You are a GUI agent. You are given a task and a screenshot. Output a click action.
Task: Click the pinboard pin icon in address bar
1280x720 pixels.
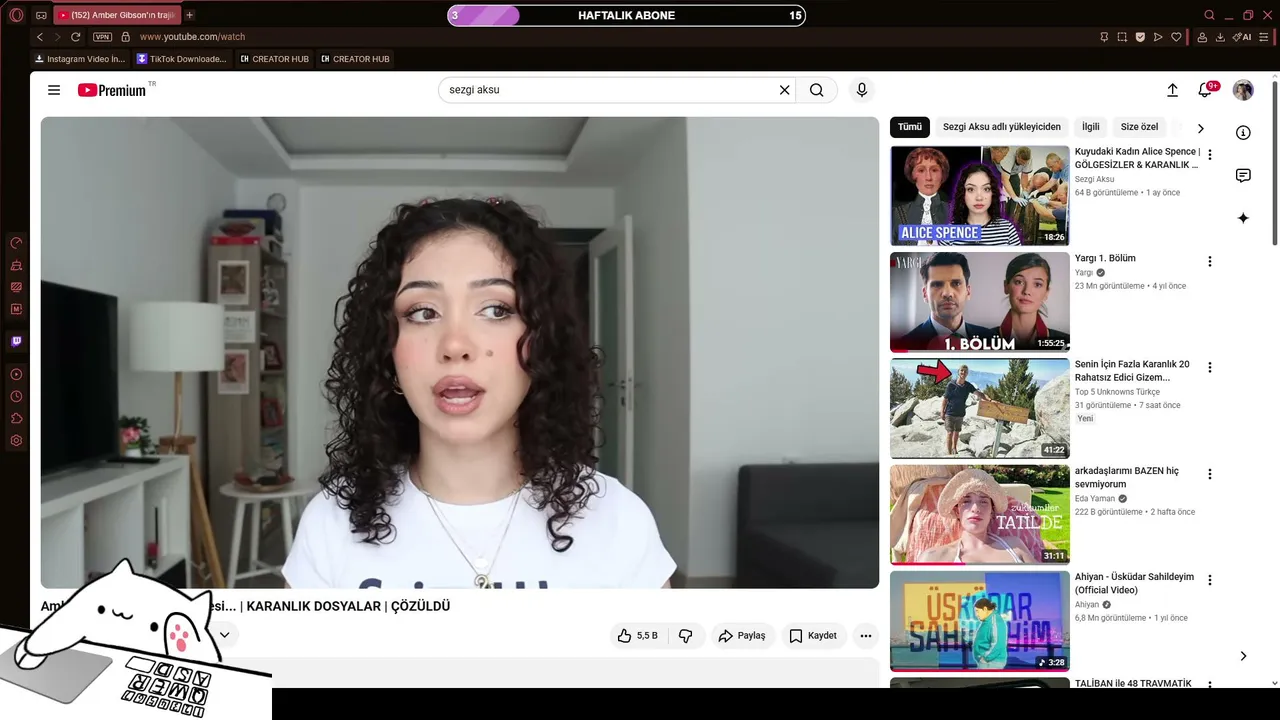1104,37
